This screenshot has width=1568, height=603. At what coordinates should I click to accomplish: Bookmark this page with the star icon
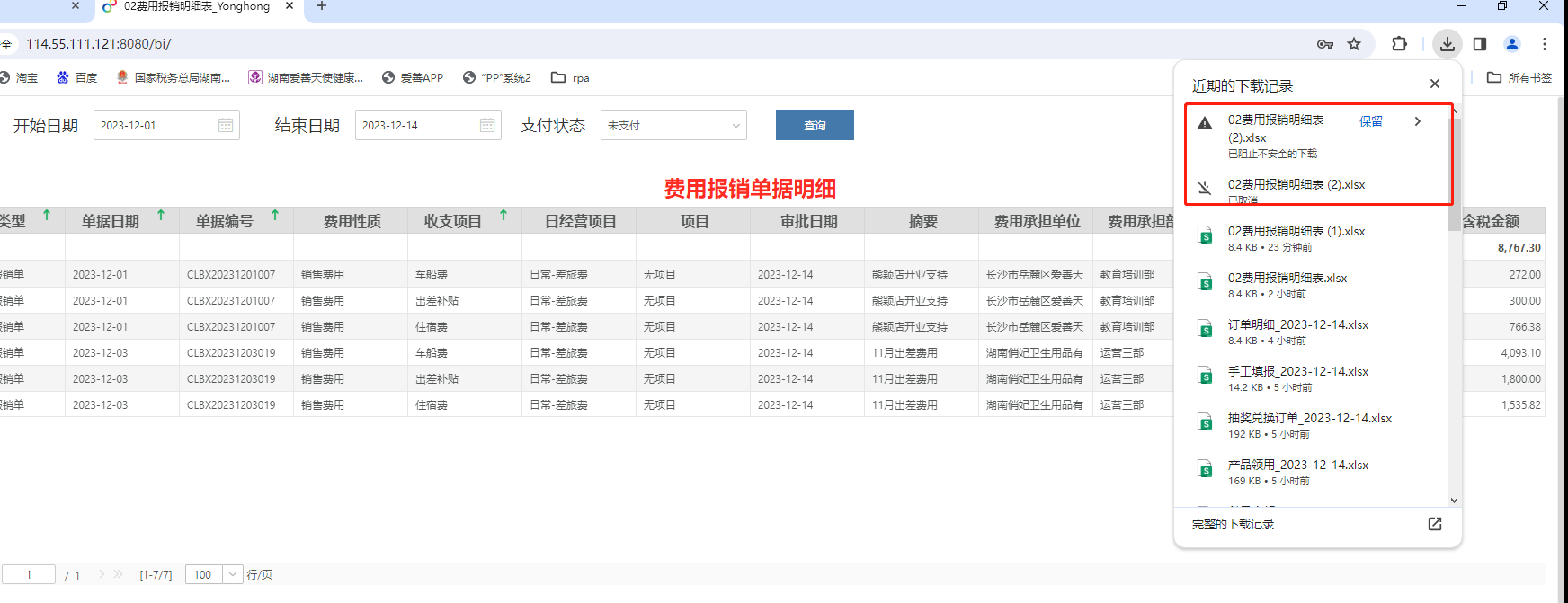tap(1354, 43)
